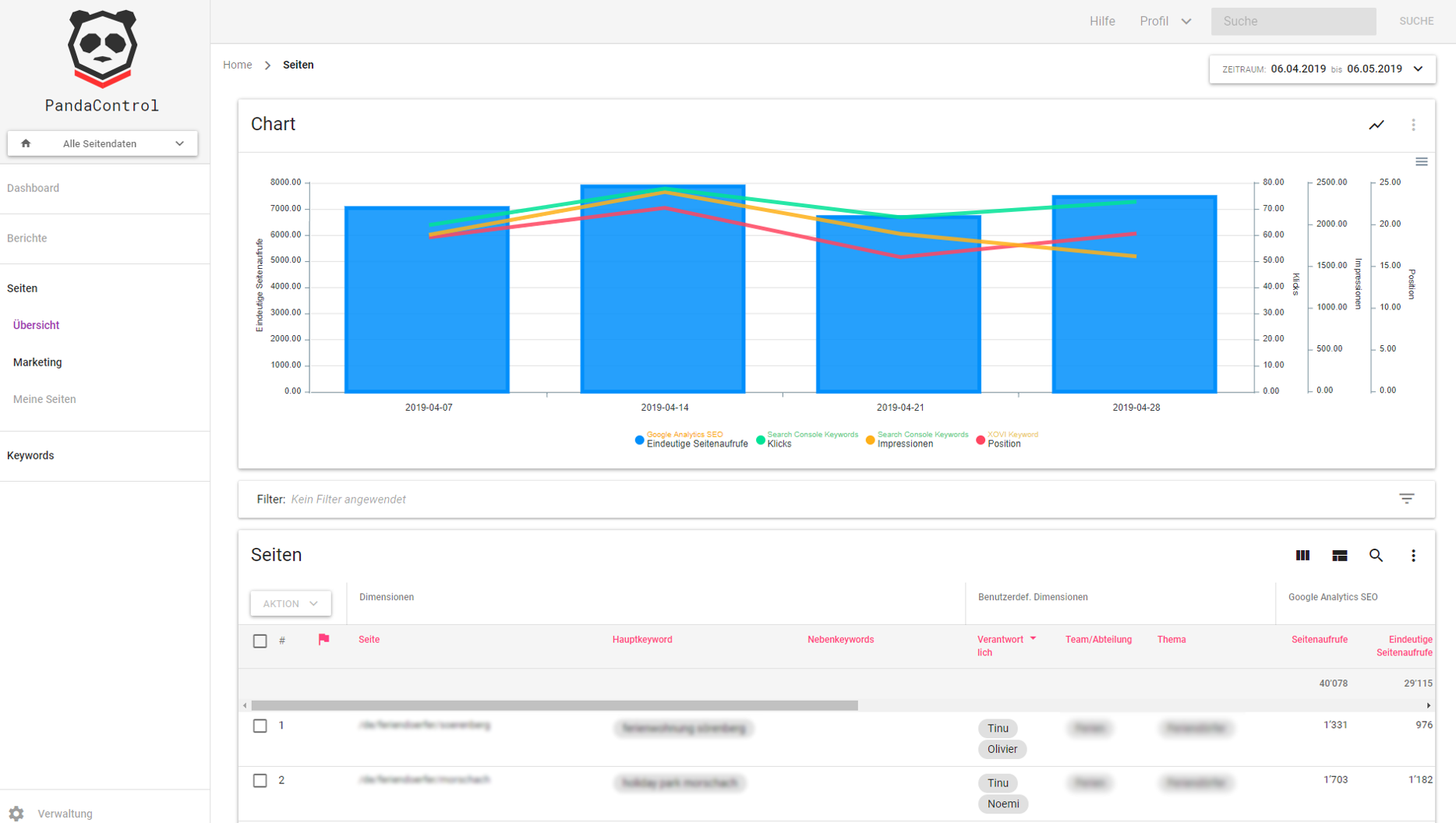Open Verwaltung settings link
Screen dimensions: 1456x823
[x=65, y=813]
